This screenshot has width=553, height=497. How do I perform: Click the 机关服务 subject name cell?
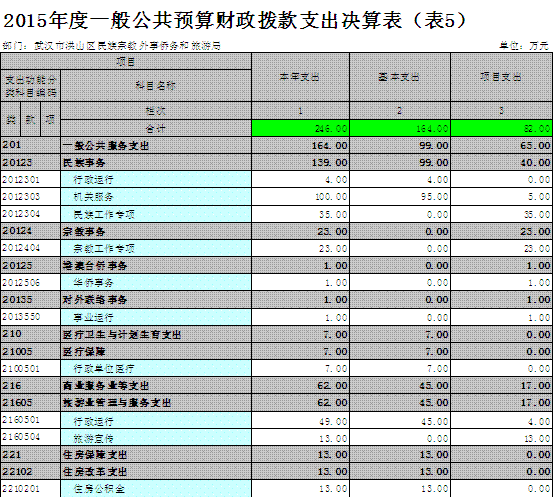pyautogui.click(x=156, y=197)
